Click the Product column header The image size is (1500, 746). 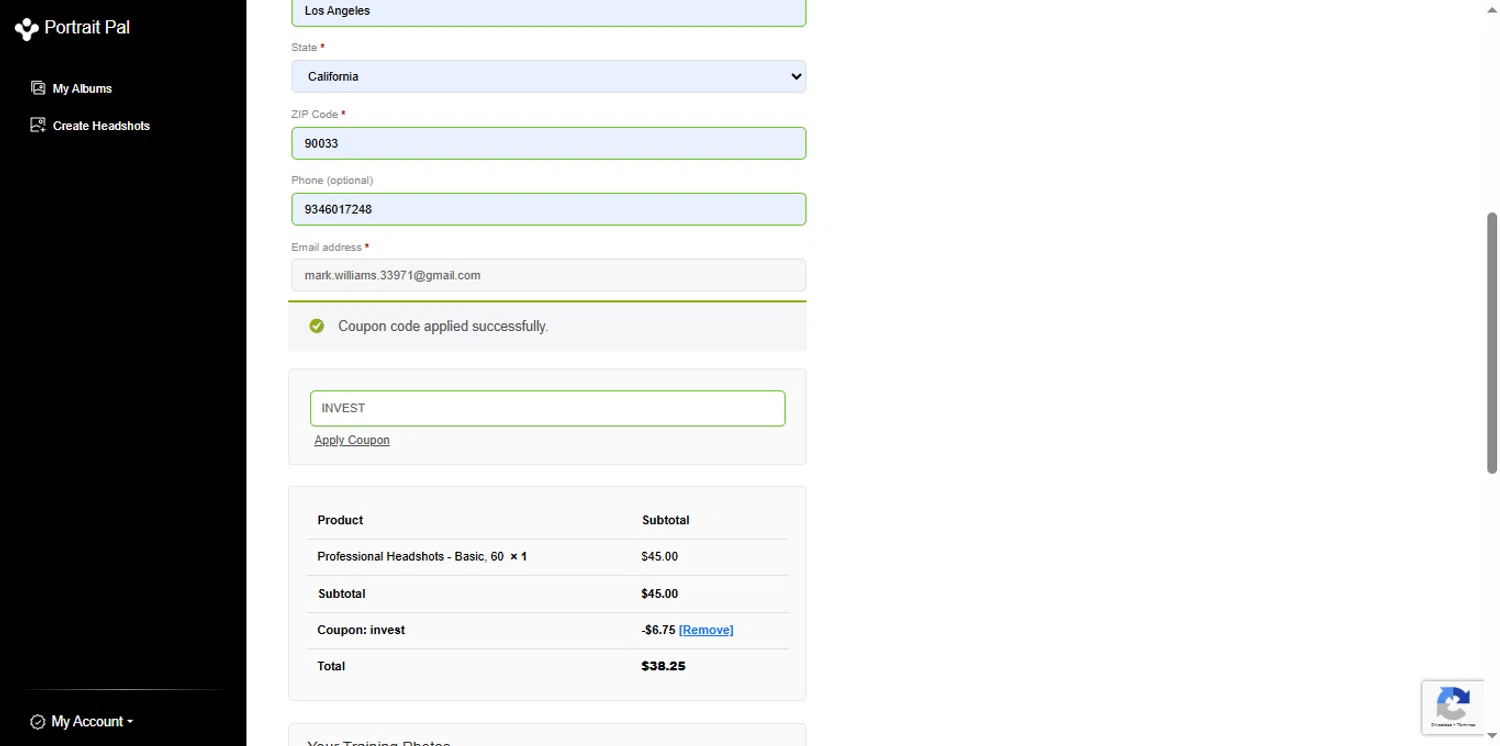point(340,520)
